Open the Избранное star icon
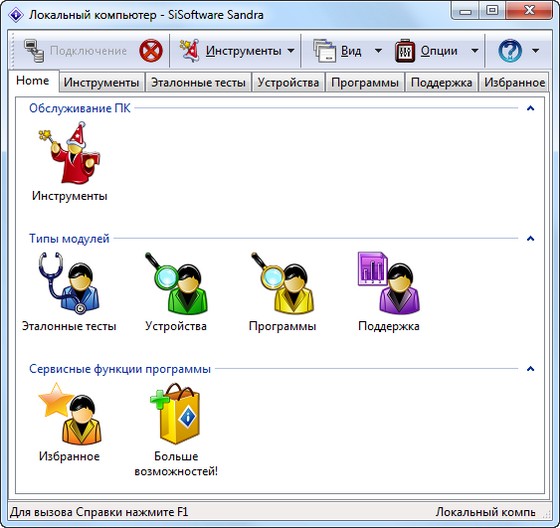Image resolution: width=560 pixels, height=528 pixels. click(x=70, y=413)
